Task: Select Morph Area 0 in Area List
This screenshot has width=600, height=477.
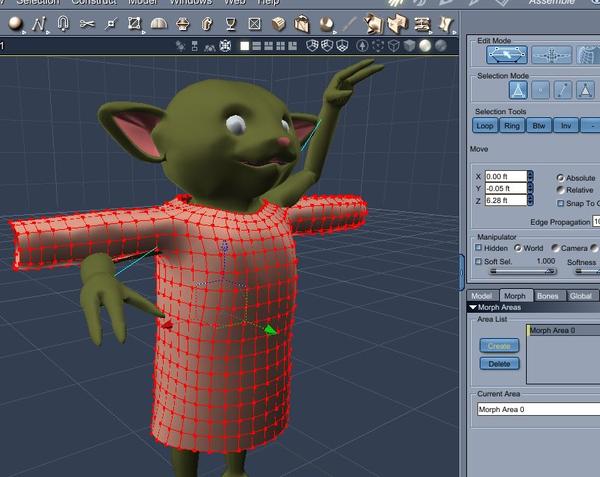Action: click(563, 330)
